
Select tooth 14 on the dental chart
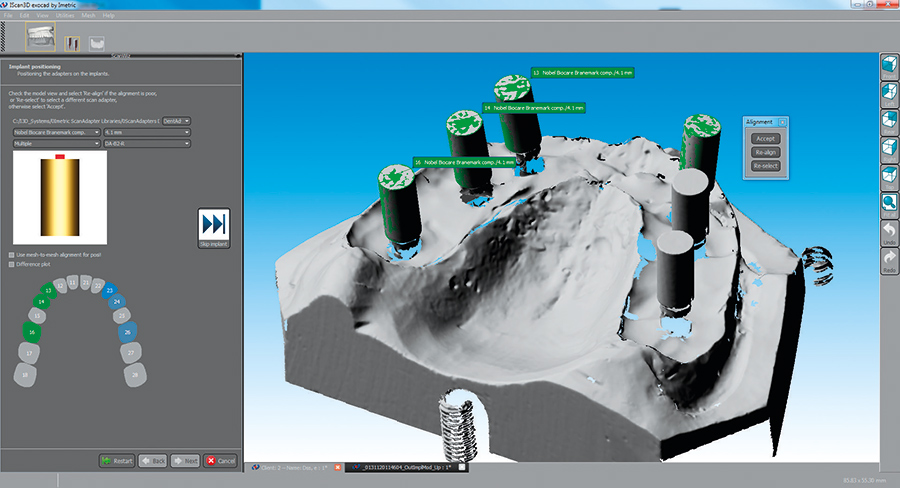click(41, 301)
